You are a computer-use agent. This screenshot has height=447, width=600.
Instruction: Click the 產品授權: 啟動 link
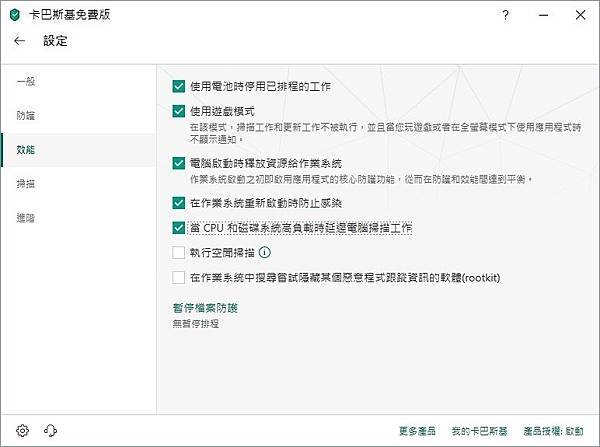tap(553, 431)
